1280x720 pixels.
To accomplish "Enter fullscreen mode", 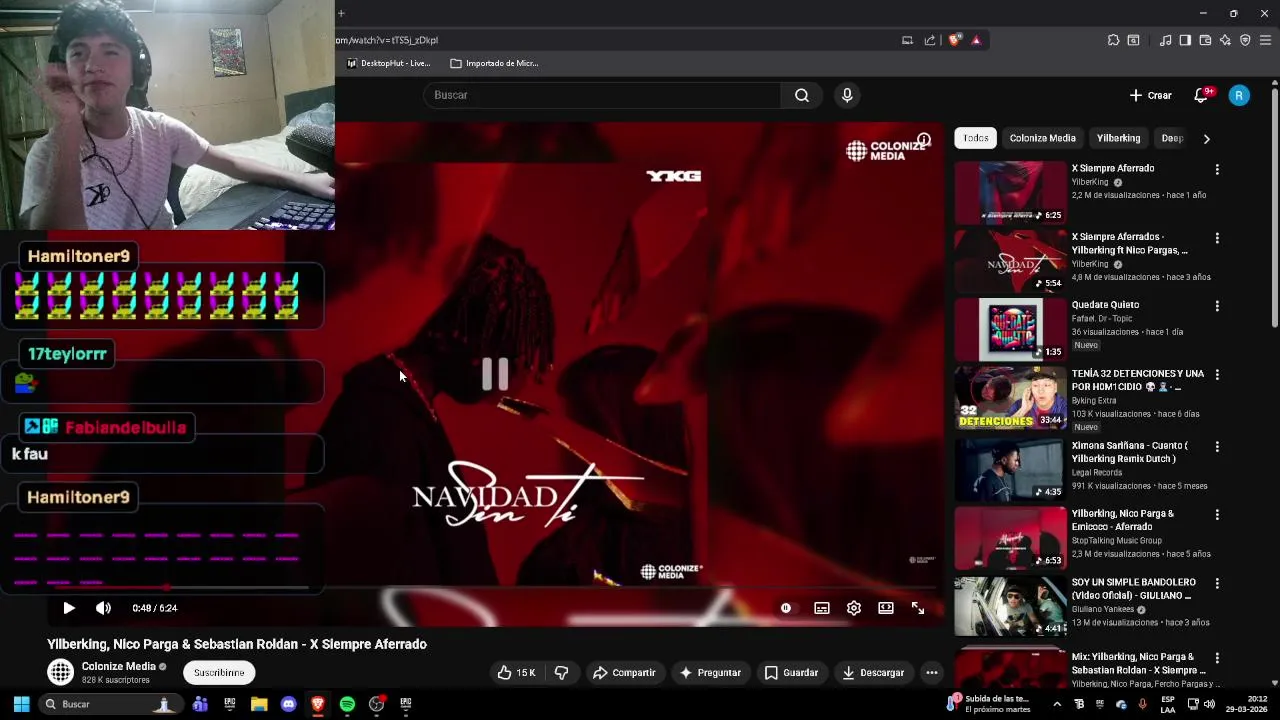I will (x=918, y=608).
